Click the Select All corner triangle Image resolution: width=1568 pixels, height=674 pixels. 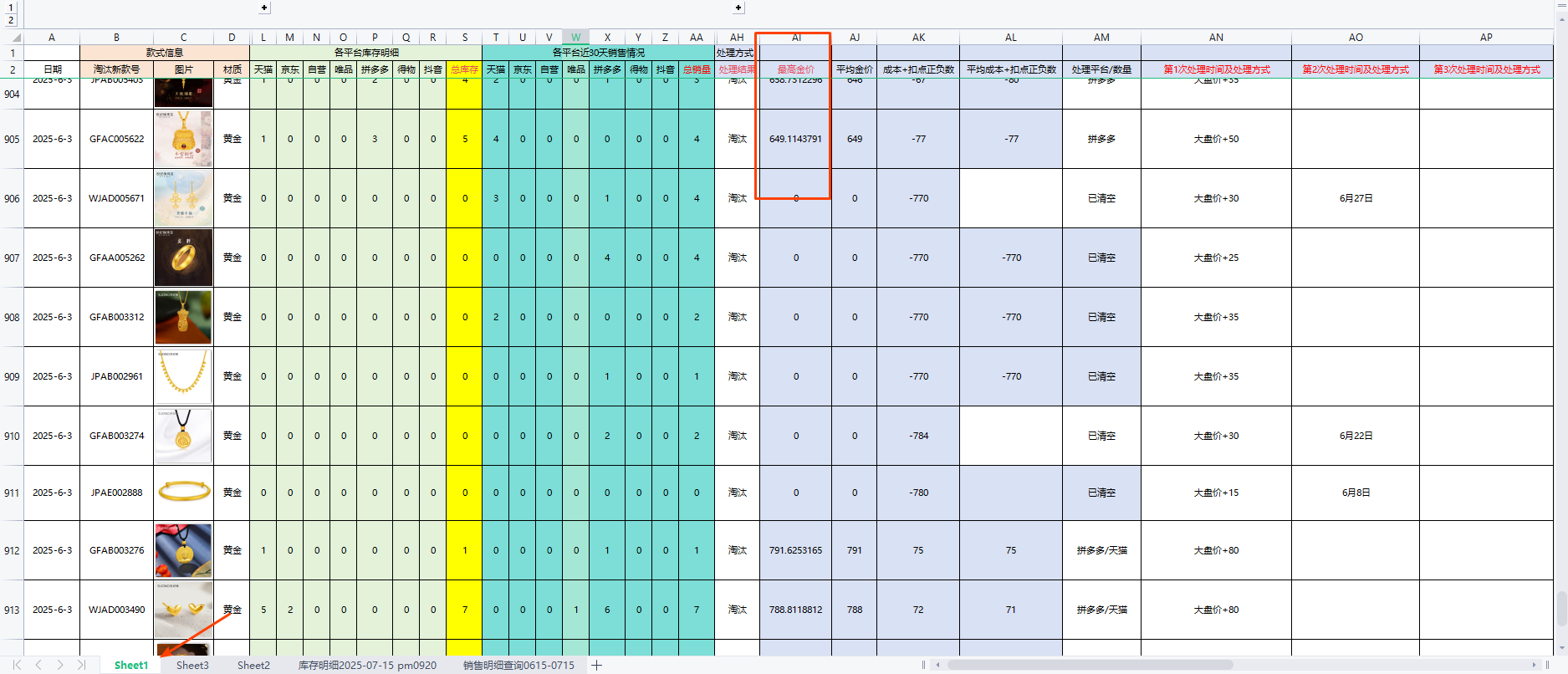14,38
